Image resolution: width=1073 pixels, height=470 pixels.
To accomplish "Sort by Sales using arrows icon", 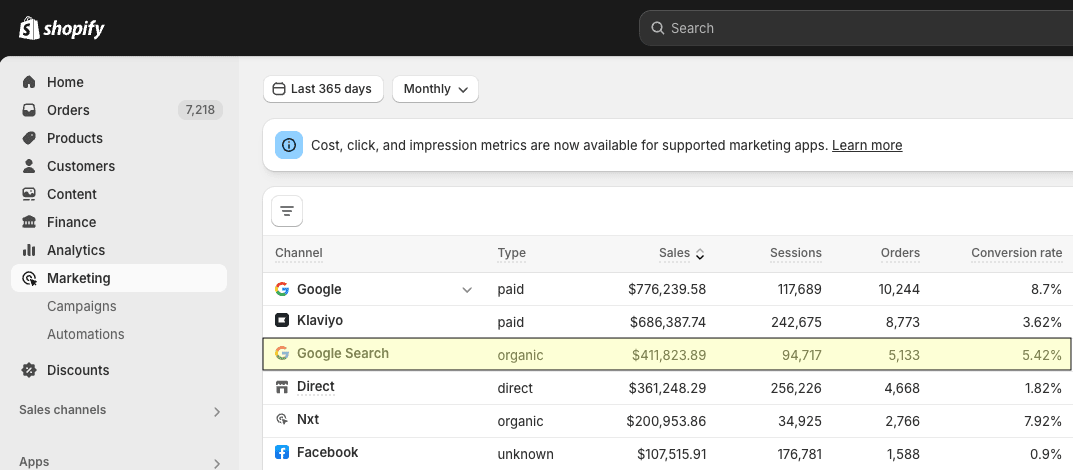I will click(699, 254).
